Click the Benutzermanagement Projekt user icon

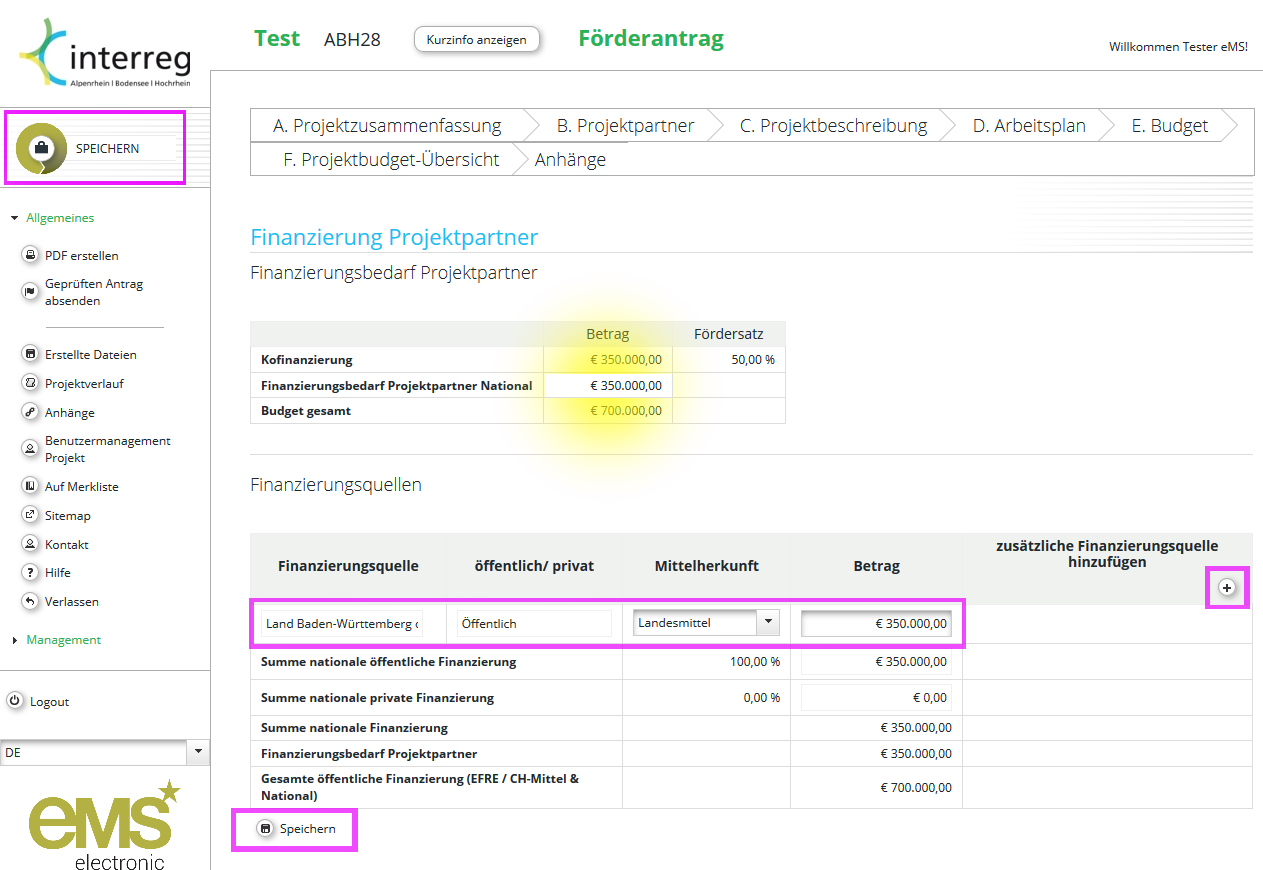[30, 449]
